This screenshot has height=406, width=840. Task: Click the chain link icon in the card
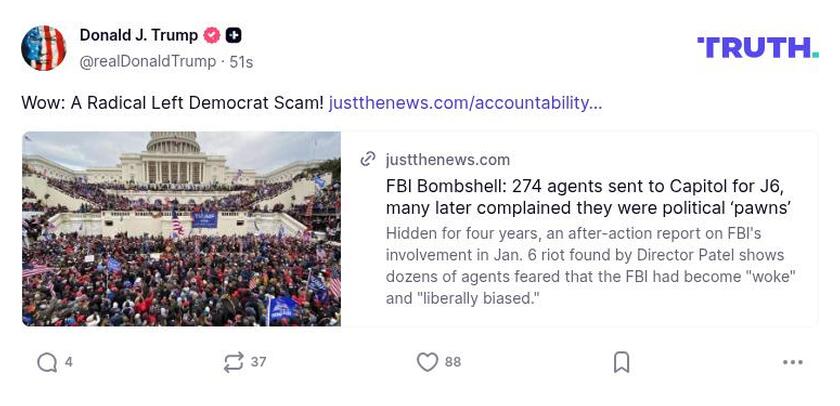pyautogui.click(x=368, y=159)
